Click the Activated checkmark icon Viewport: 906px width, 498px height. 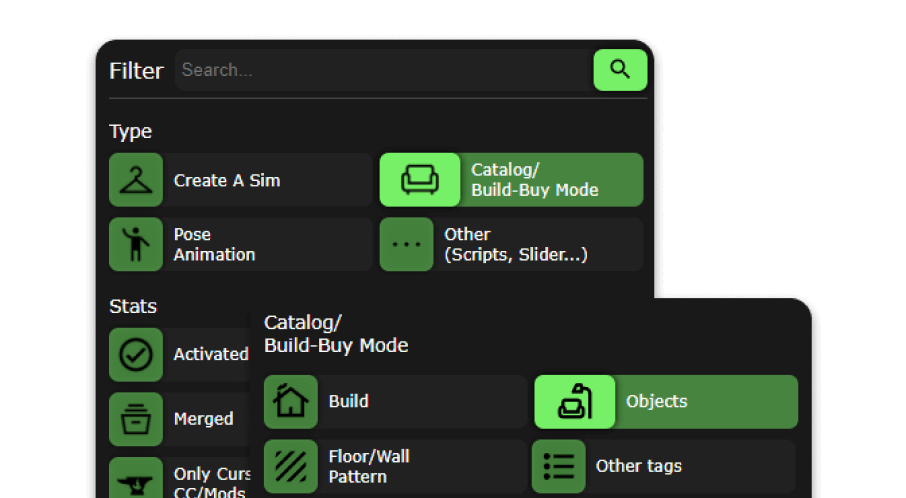click(x=136, y=355)
